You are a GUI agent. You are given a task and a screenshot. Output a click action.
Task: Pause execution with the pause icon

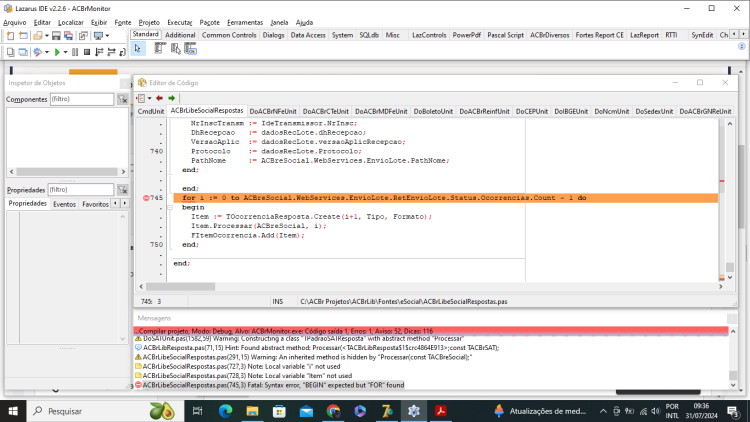pos(75,52)
